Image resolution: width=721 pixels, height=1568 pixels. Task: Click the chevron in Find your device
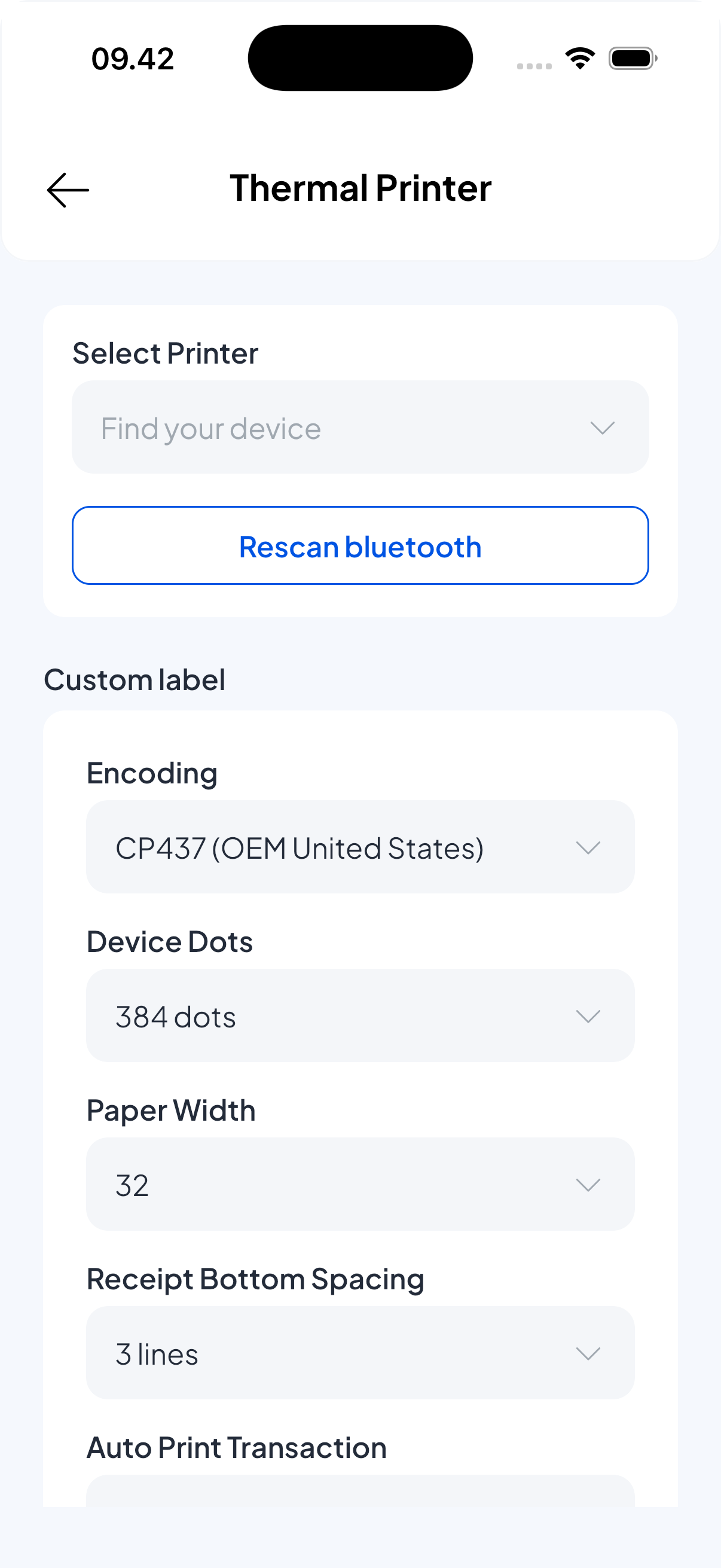[x=603, y=428]
